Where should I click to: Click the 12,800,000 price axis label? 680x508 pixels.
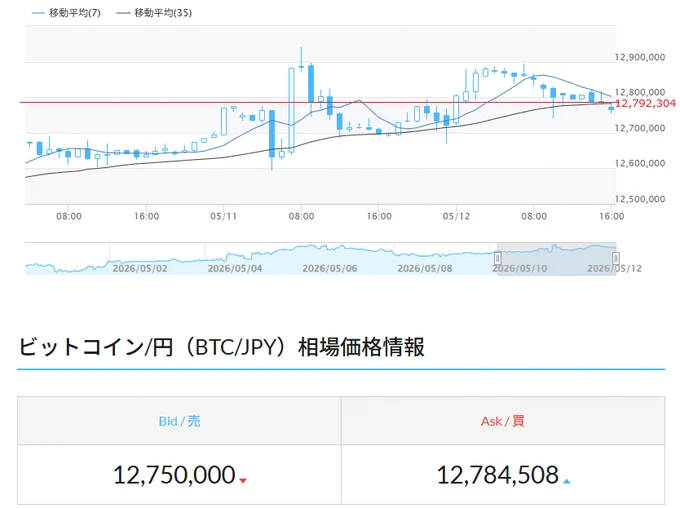coord(640,92)
